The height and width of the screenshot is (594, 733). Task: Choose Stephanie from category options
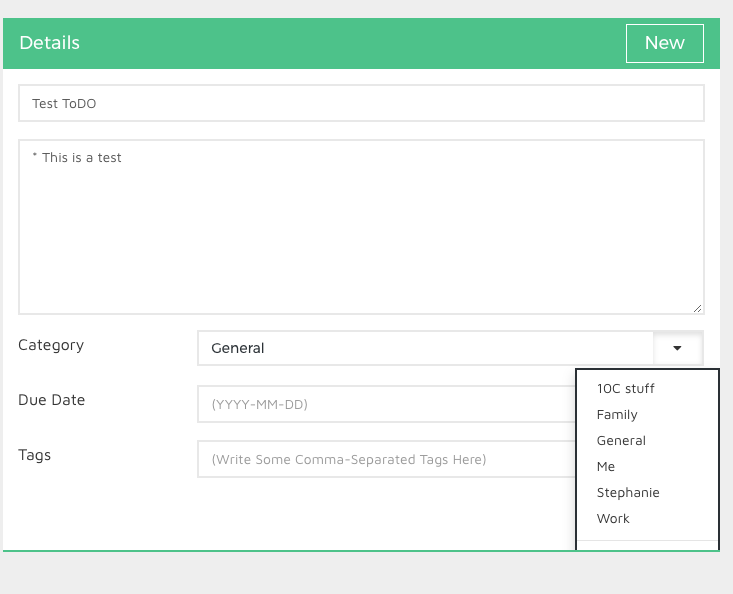point(628,492)
